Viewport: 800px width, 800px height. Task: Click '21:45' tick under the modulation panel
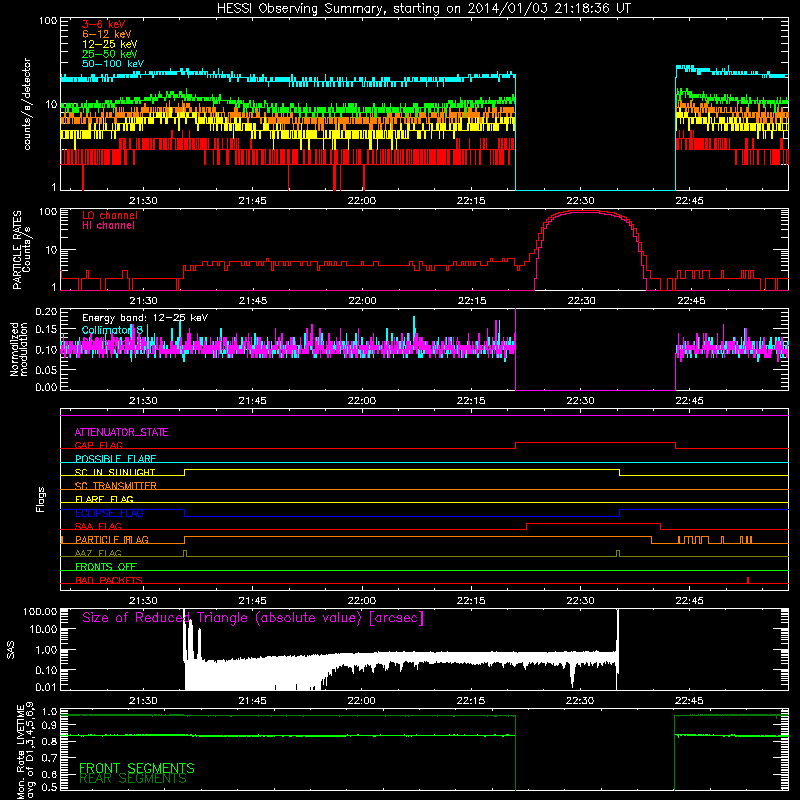(253, 401)
